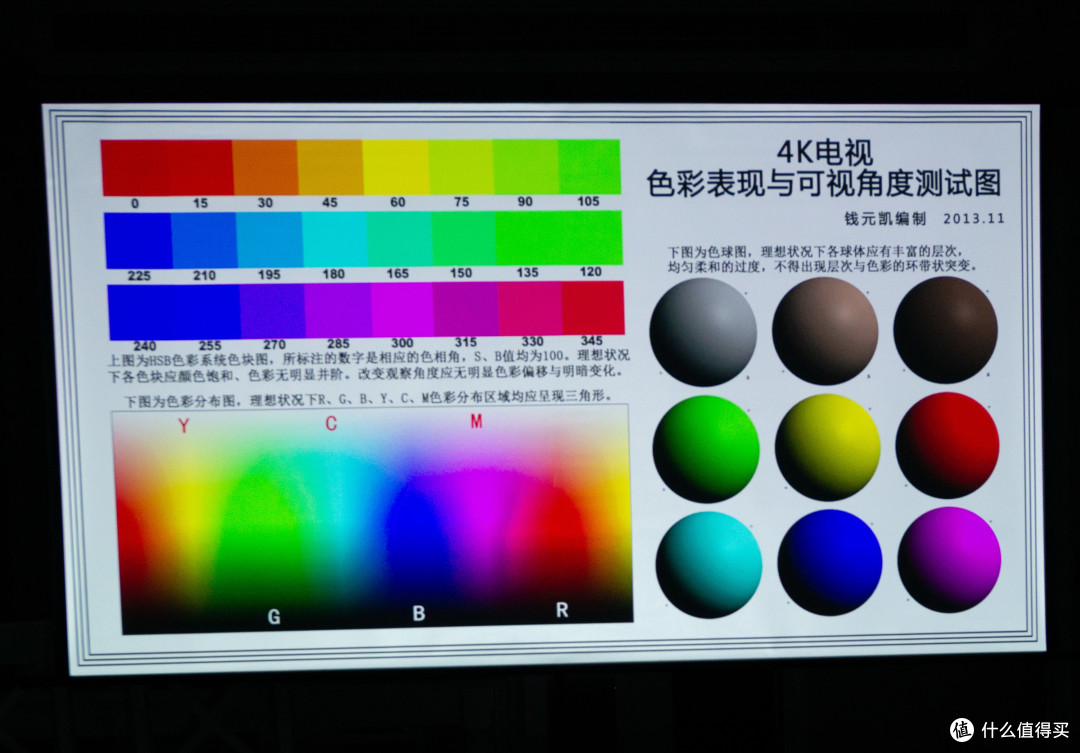Click the hue number label '150'
Screen dimensions: 1080x753
[461, 274]
